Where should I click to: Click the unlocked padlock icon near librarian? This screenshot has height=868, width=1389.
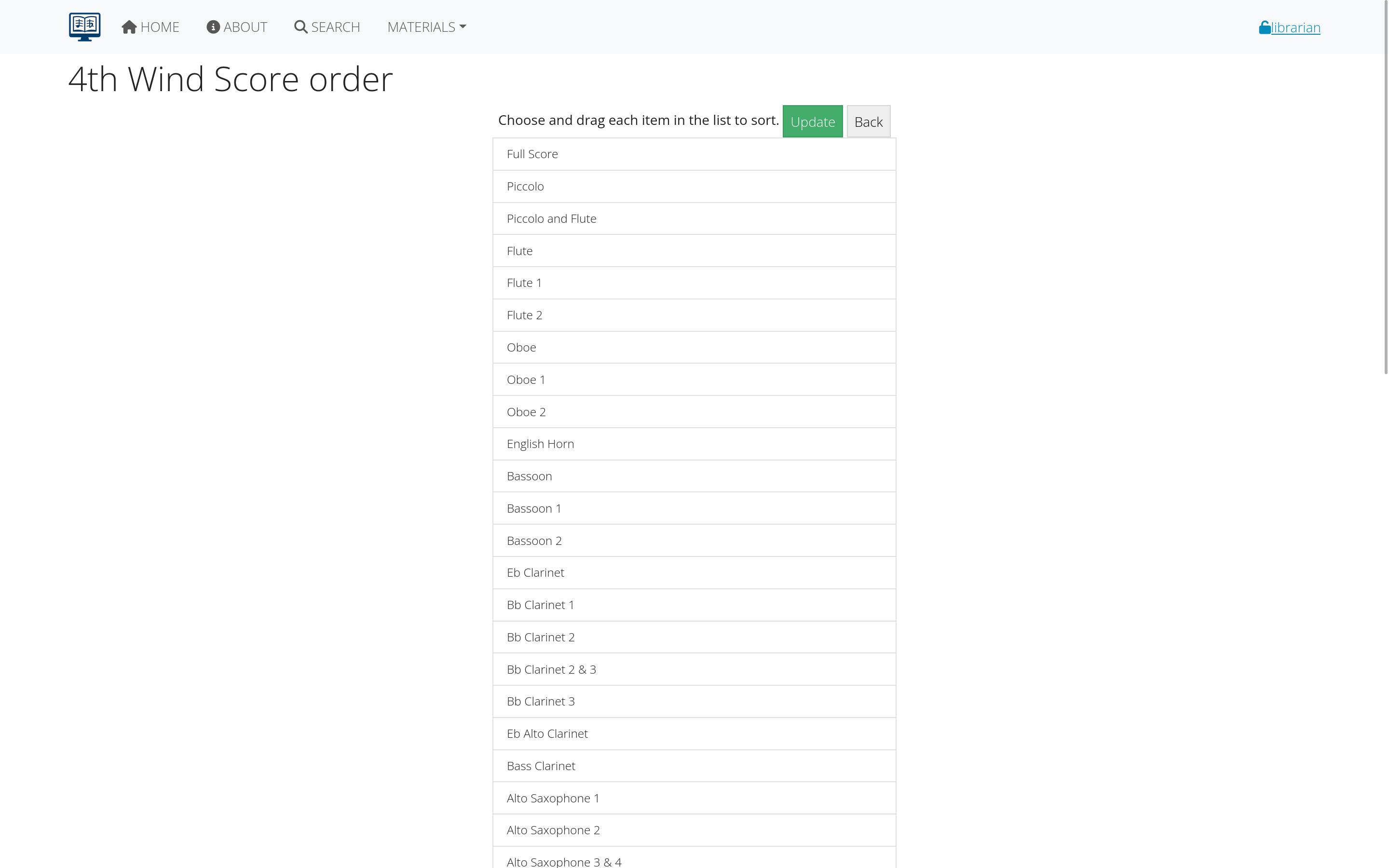click(x=1265, y=26)
